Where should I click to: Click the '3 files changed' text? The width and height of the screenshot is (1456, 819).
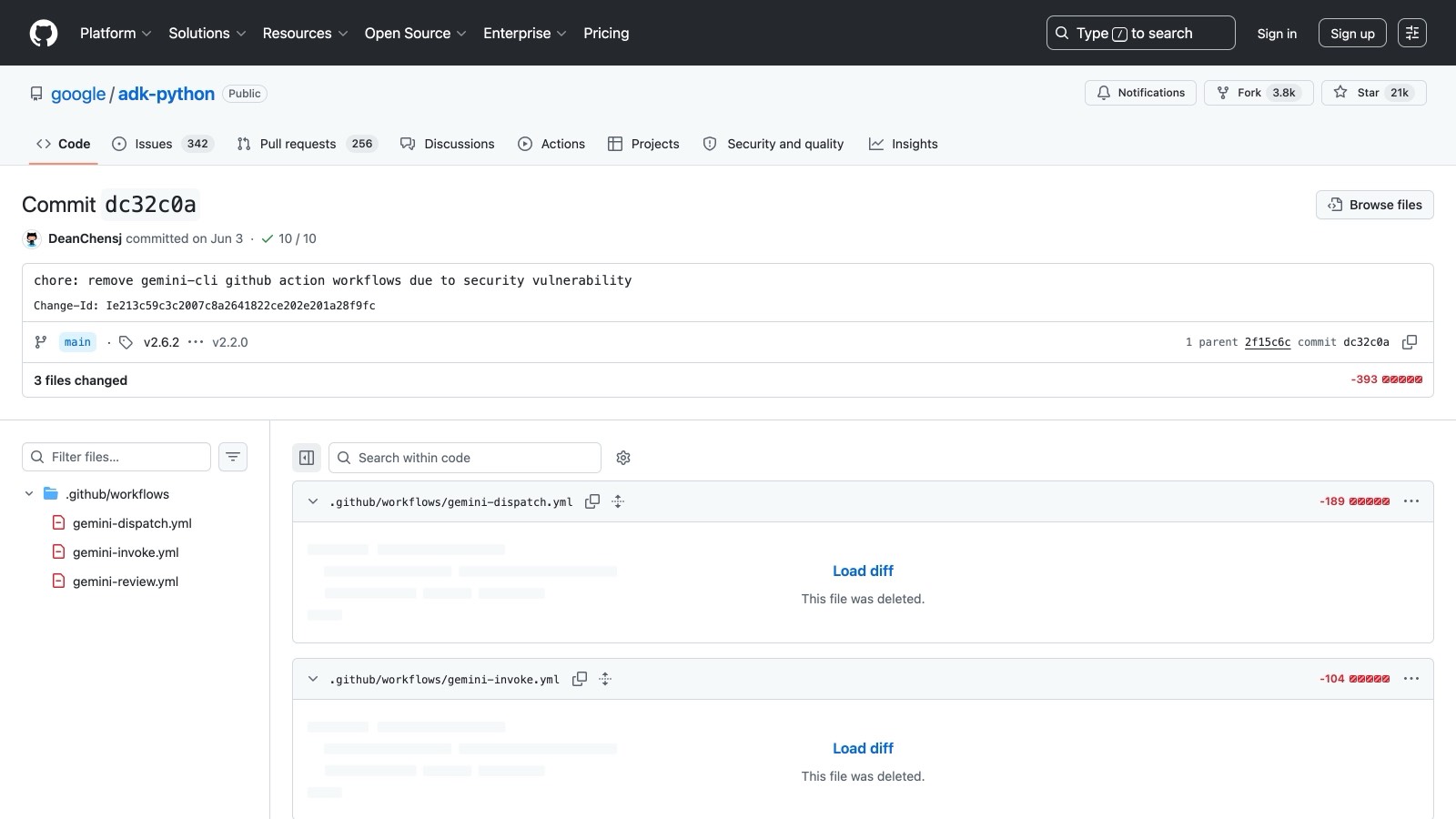pyautogui.click(x=80, y=380)
